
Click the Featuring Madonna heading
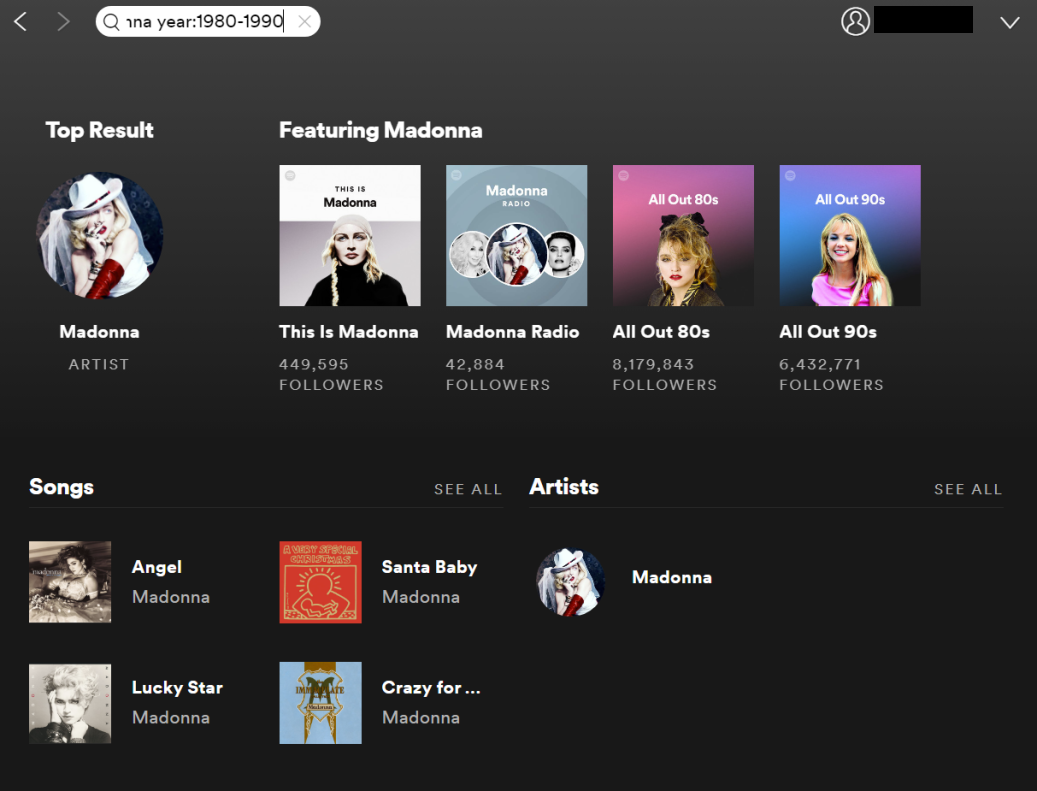tap(380, 130)
